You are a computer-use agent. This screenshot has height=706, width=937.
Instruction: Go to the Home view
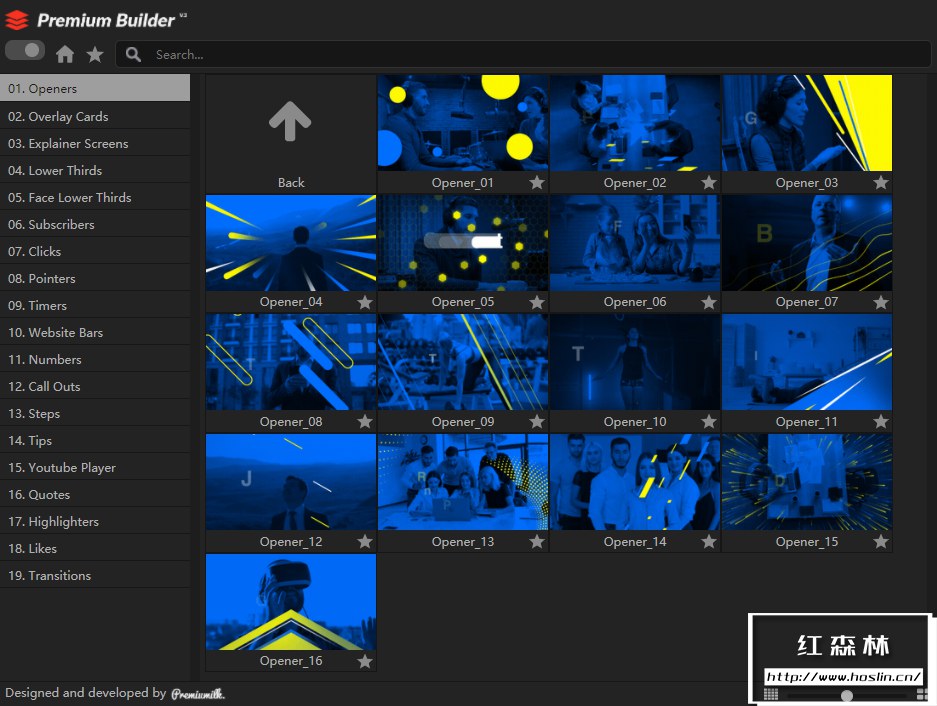(65, 54)
